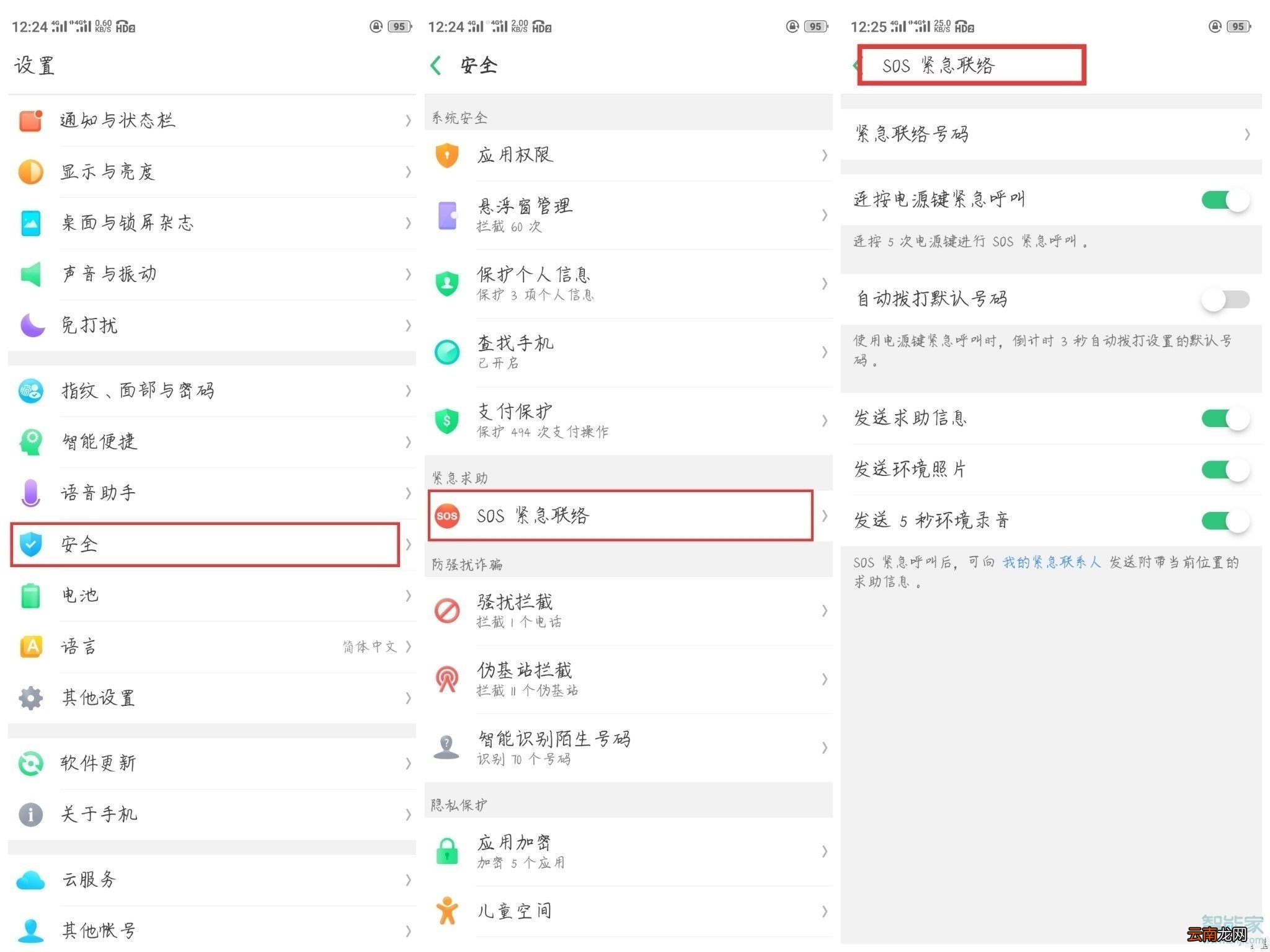Tap the 显示与亮度 orange icon
Image resolution: width=1270 pixels, height=952 pixels.
pos(30,172)
